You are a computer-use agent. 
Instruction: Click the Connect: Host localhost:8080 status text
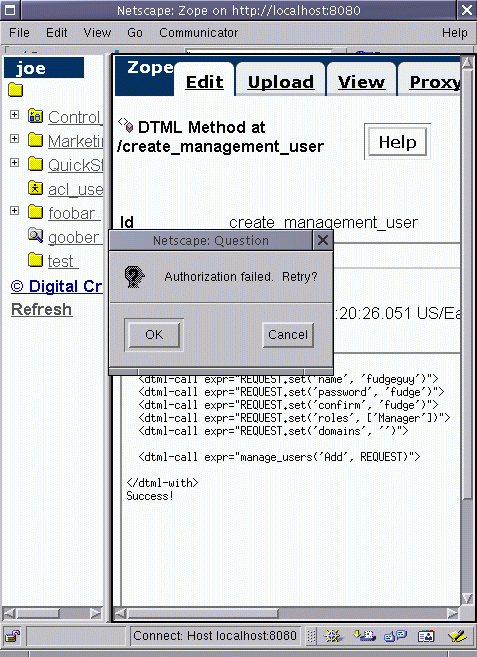pyautogui.click(x=215, y=636)
